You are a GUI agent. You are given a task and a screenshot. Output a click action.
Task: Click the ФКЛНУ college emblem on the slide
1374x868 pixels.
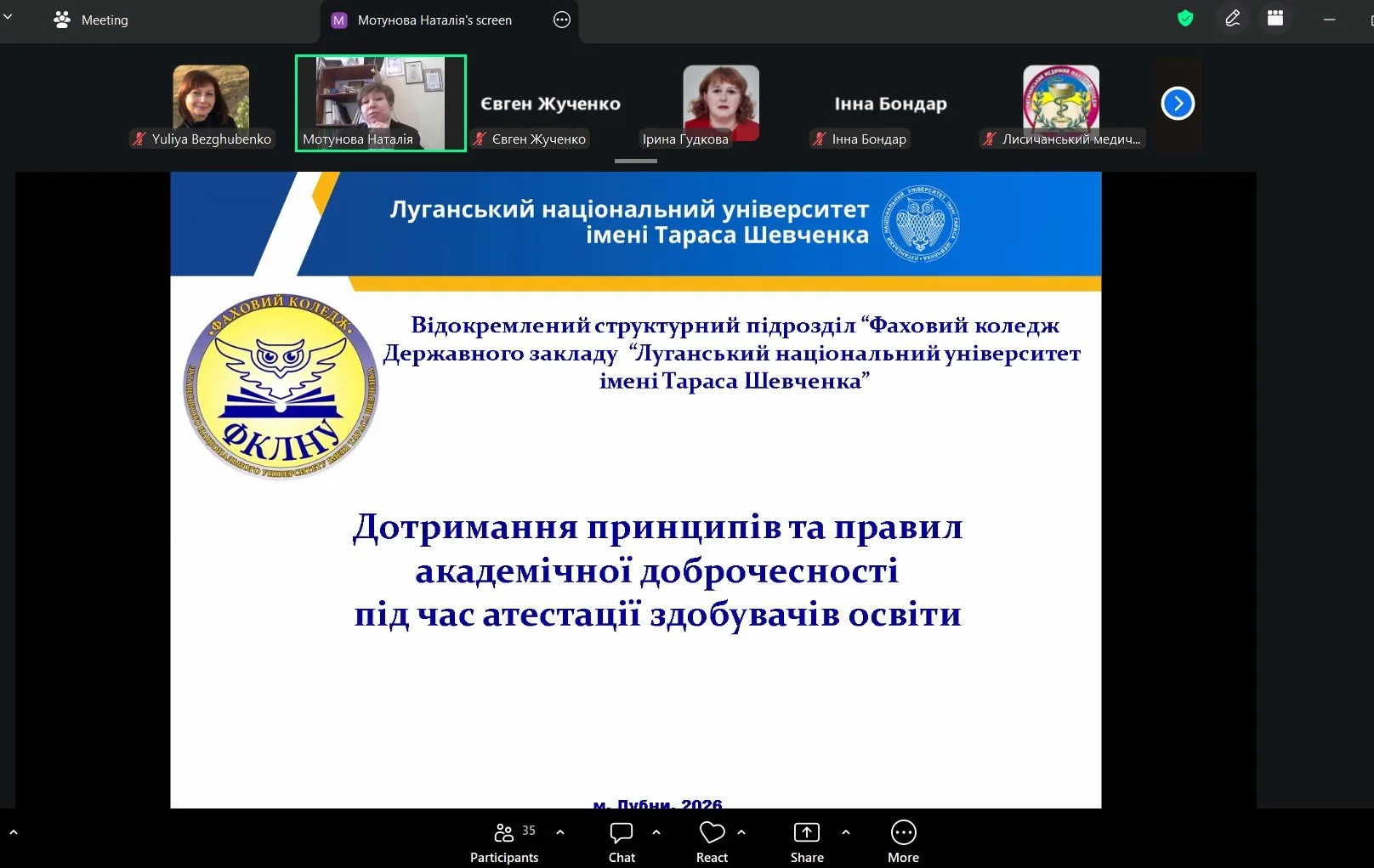(281, 386)
